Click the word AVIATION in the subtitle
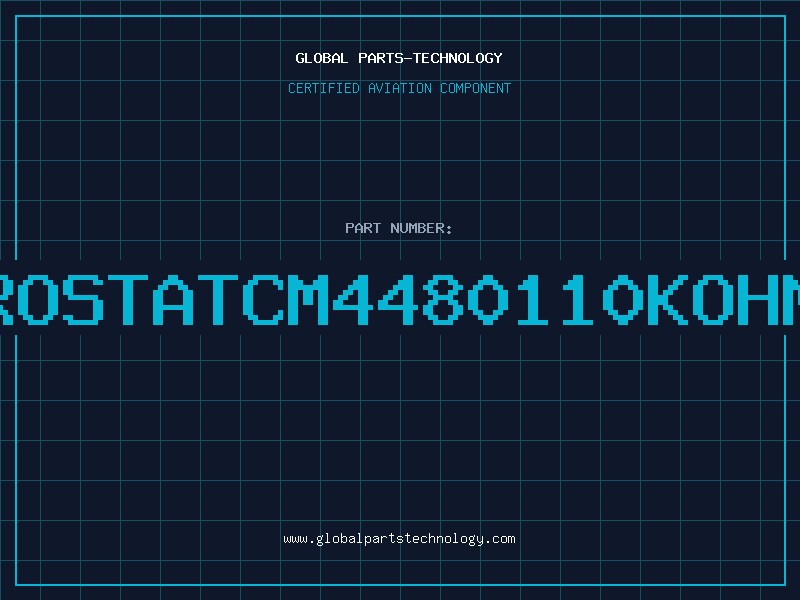The height and width of the screenshot is (600, 800). coord(400,88)
